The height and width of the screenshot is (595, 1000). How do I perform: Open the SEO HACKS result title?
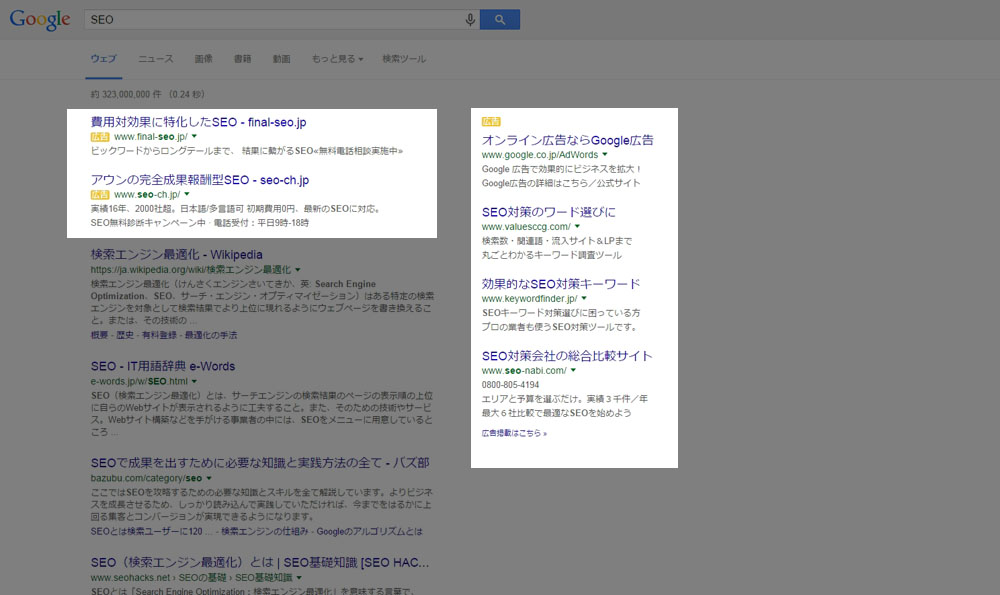260,562
